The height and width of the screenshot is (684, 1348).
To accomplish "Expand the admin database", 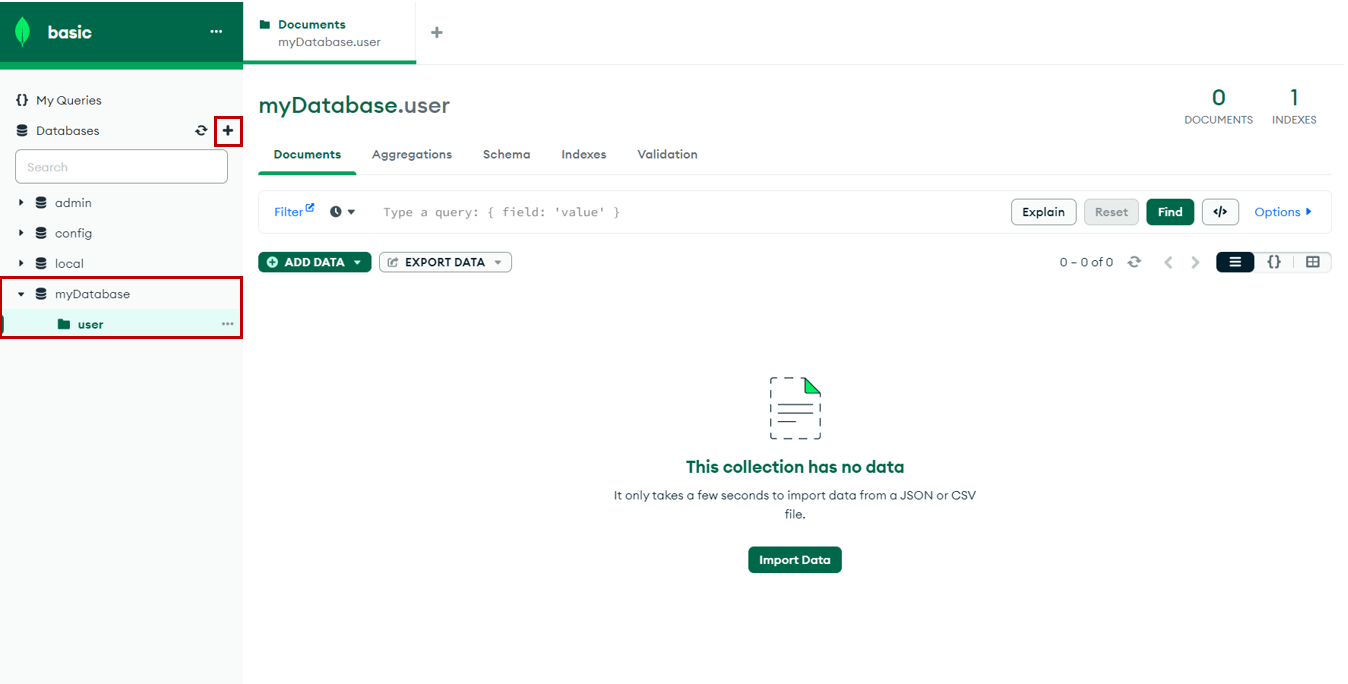I will [21, 203].
